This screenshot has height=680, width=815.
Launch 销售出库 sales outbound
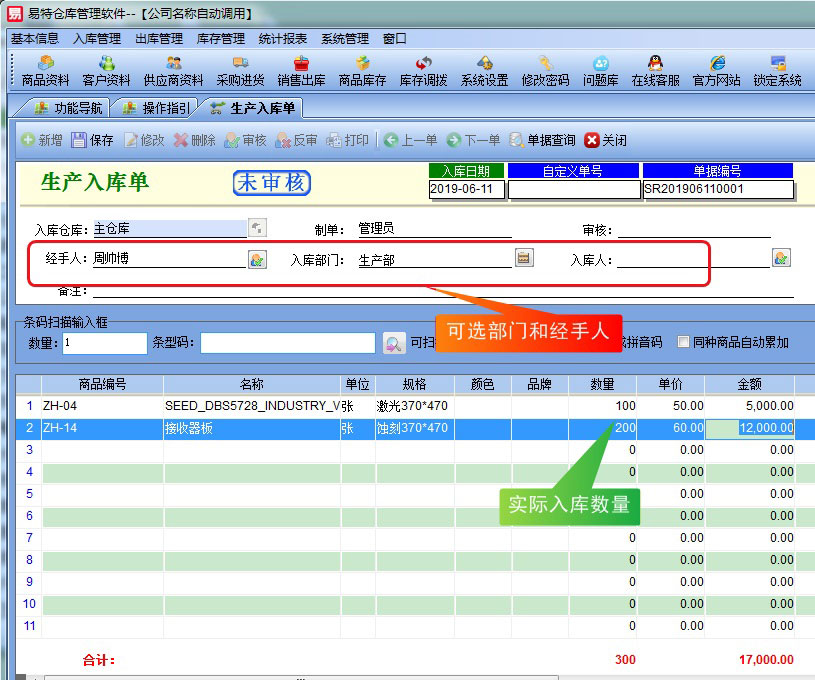pyautogui.click(x=301, y=71)
